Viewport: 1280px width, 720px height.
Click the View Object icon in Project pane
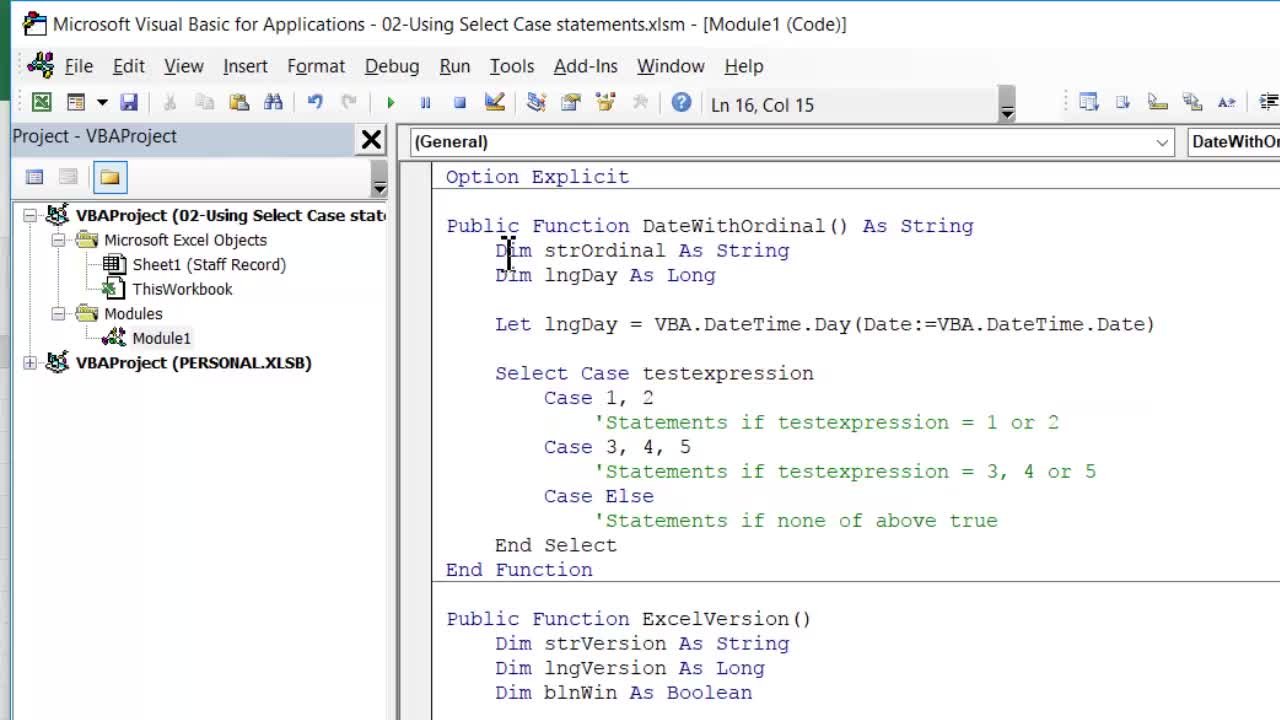[68, 177]
